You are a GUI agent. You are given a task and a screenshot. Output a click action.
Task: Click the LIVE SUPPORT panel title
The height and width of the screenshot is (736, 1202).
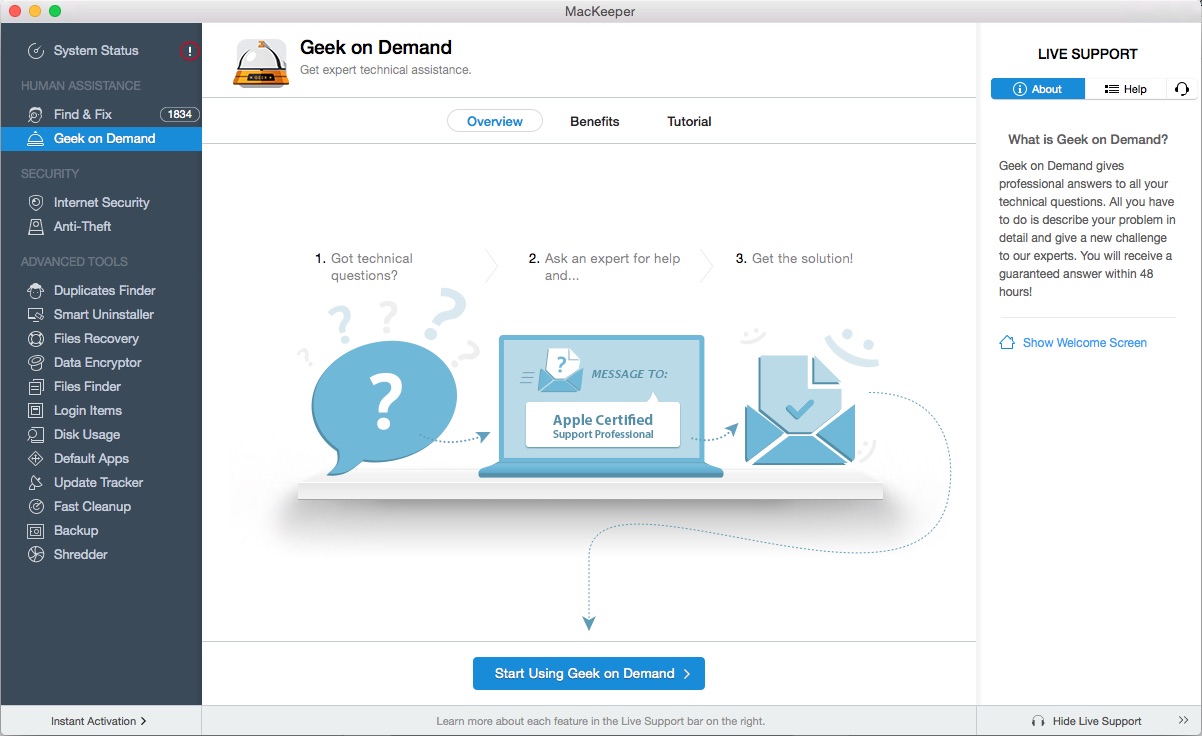(x=1088, y=54)
